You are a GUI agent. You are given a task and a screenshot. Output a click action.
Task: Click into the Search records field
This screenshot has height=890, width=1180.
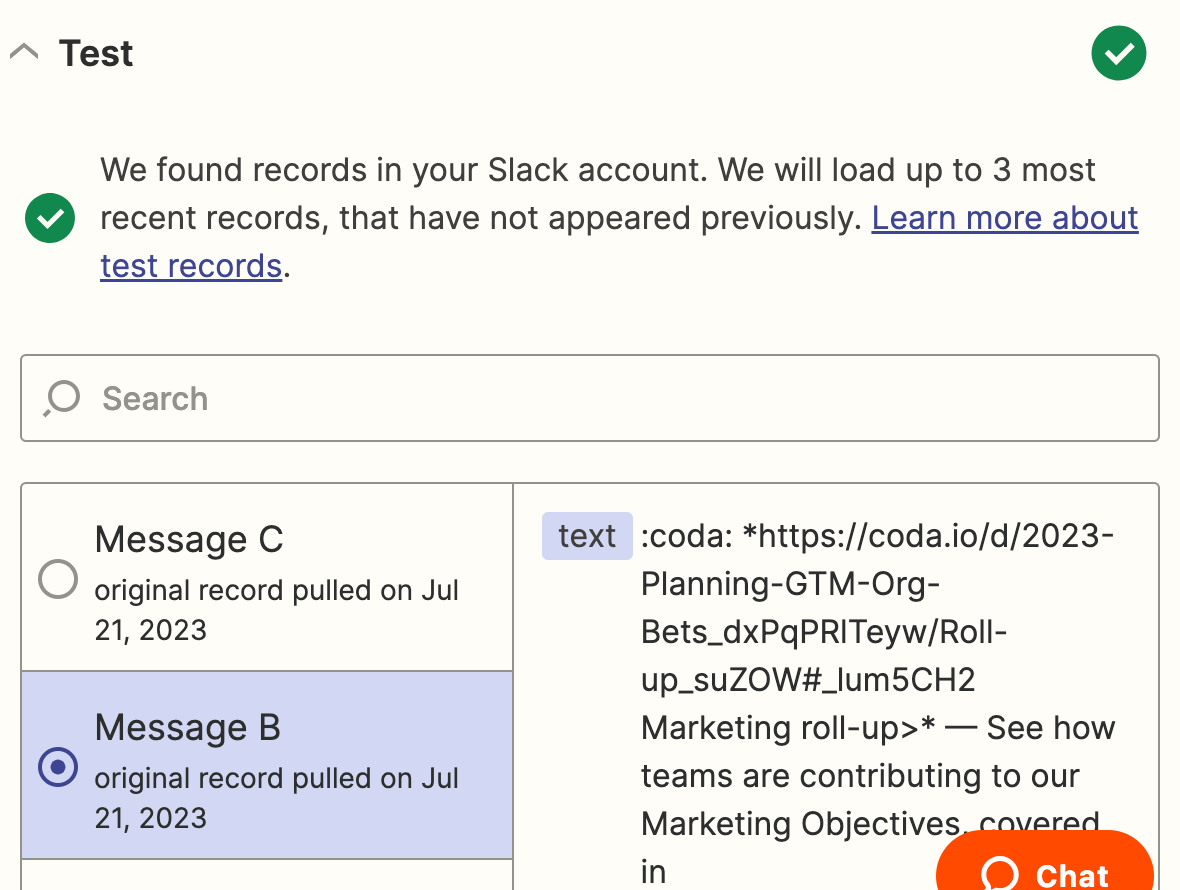(x=620, y=398)
